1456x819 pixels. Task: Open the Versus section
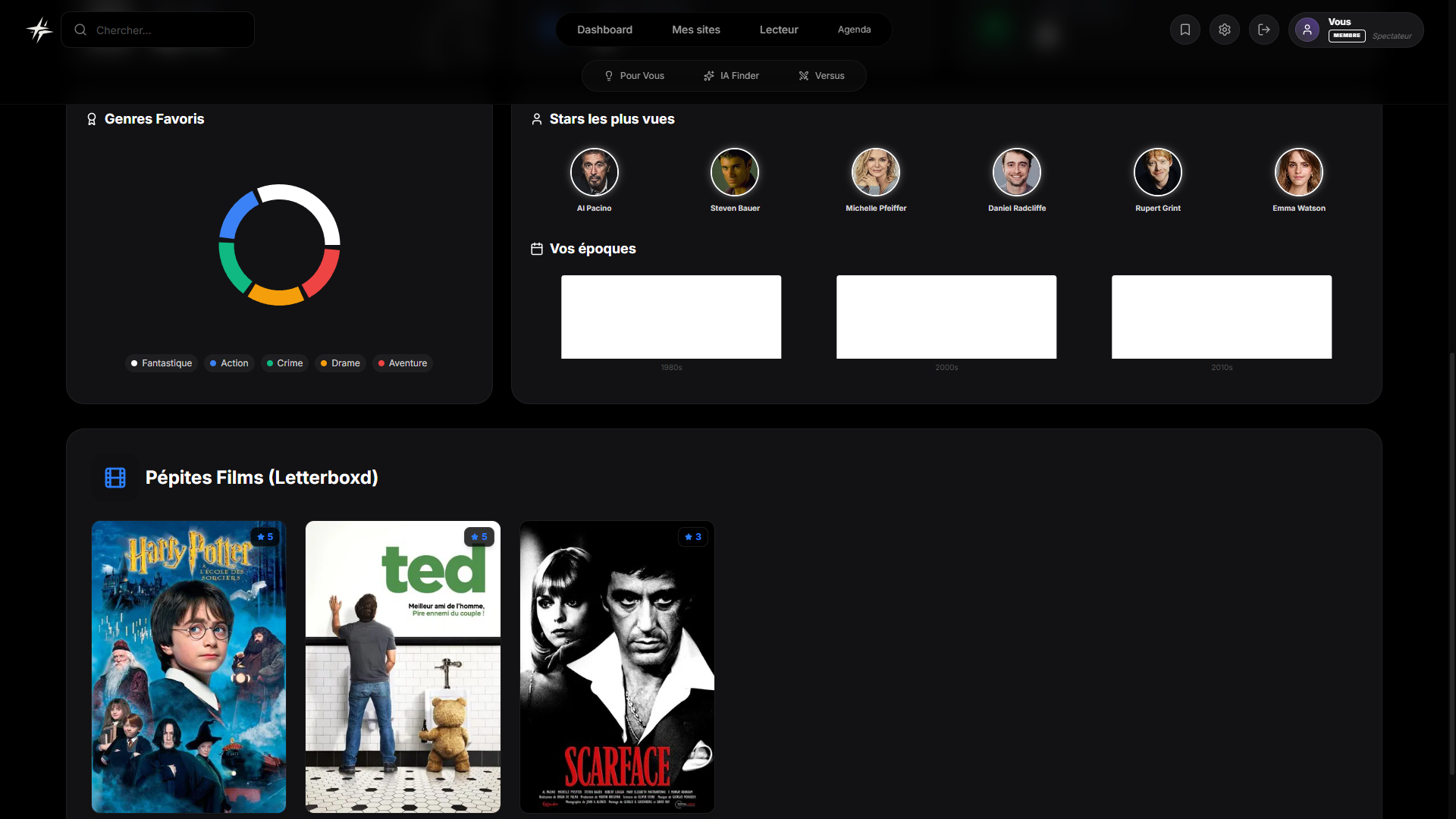coord(821,76)
